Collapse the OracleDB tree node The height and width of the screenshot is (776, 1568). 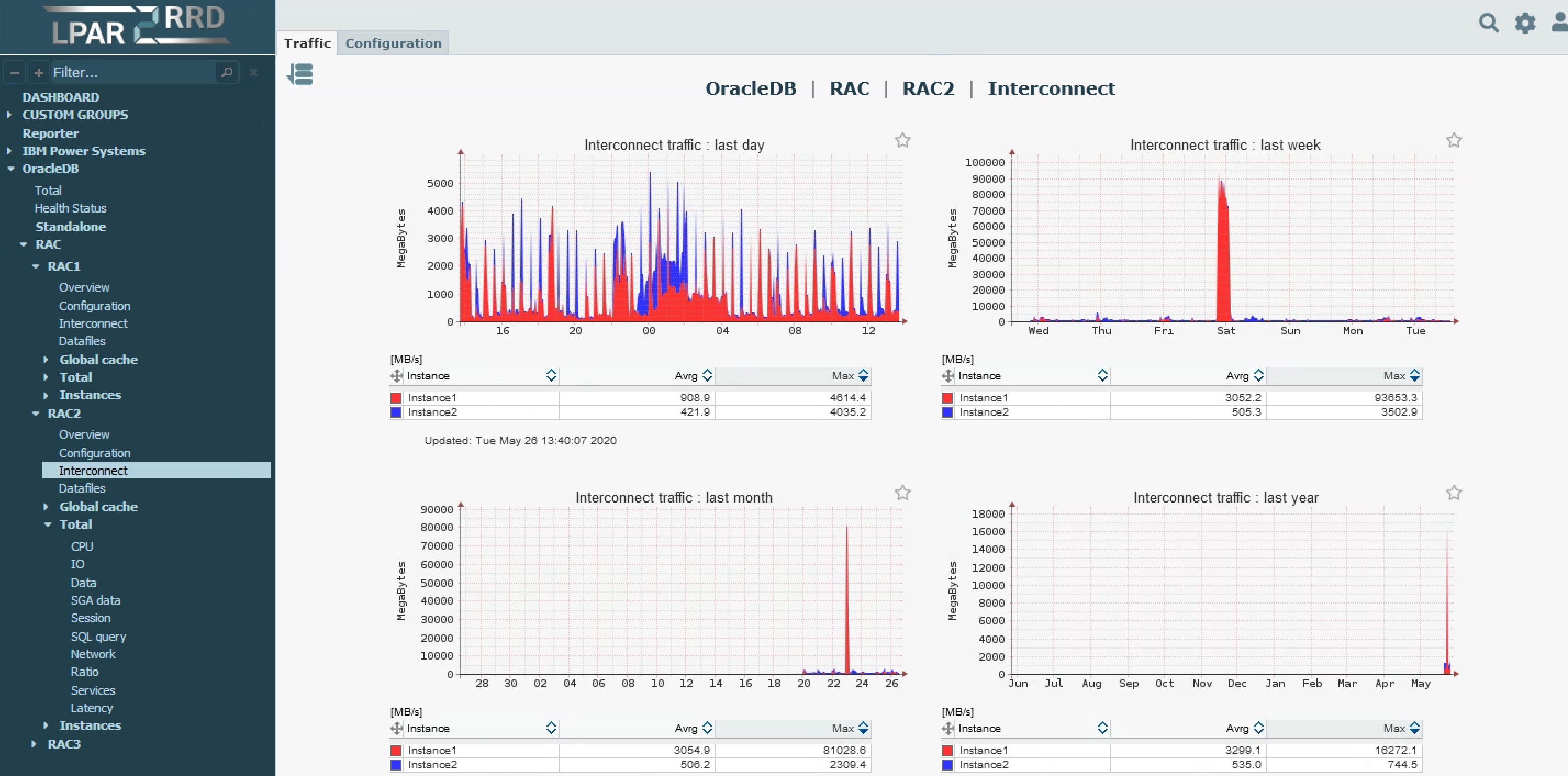click(10, 169)
